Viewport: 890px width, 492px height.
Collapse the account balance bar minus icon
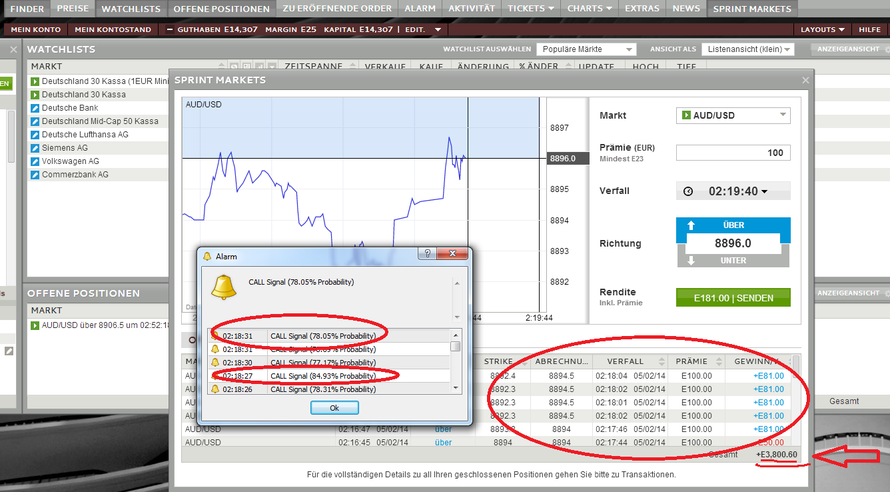[x=169, y=30]
